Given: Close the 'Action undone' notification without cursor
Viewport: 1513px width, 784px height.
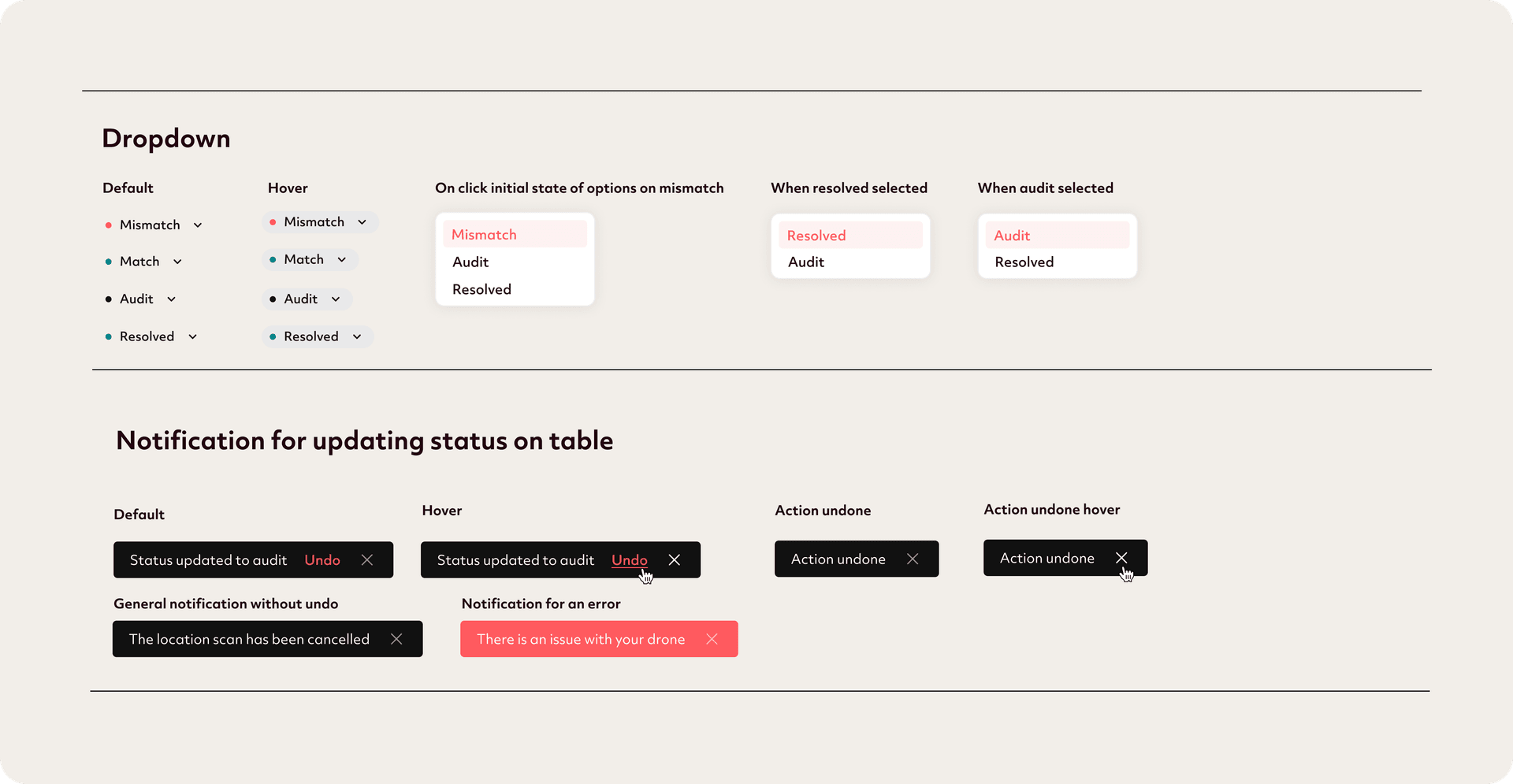Looking at the screenshot, I should point(913,559).
